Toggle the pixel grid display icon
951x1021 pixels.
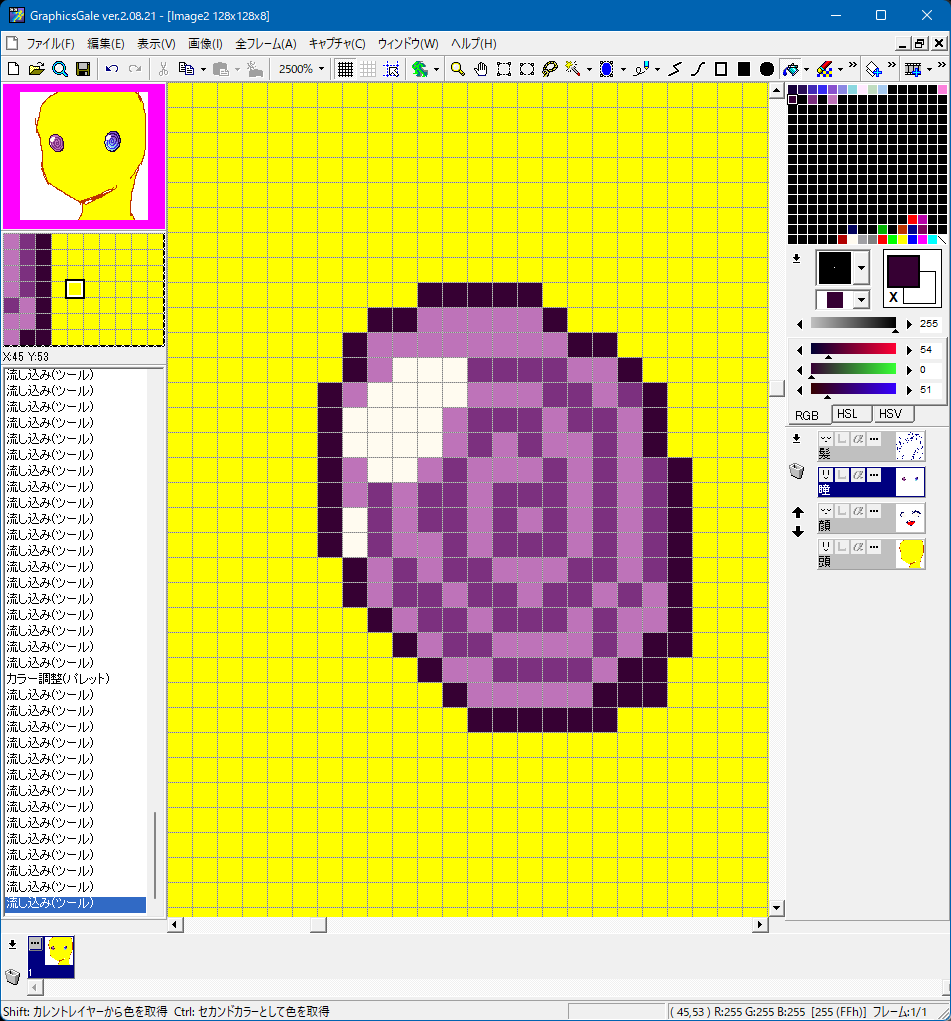click(x=345, y=69)
